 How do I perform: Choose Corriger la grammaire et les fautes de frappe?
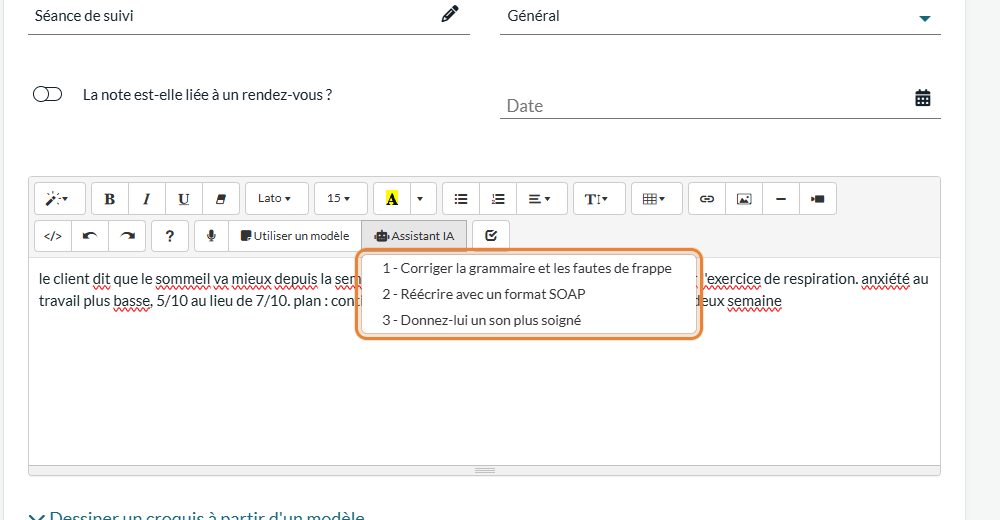click(528, 269)
